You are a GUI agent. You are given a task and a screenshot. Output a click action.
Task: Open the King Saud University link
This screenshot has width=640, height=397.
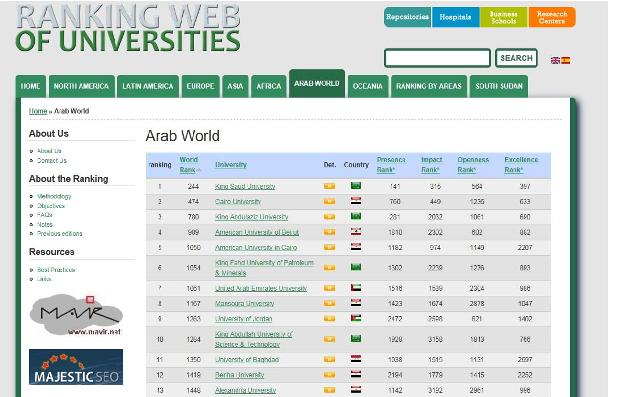245,186
